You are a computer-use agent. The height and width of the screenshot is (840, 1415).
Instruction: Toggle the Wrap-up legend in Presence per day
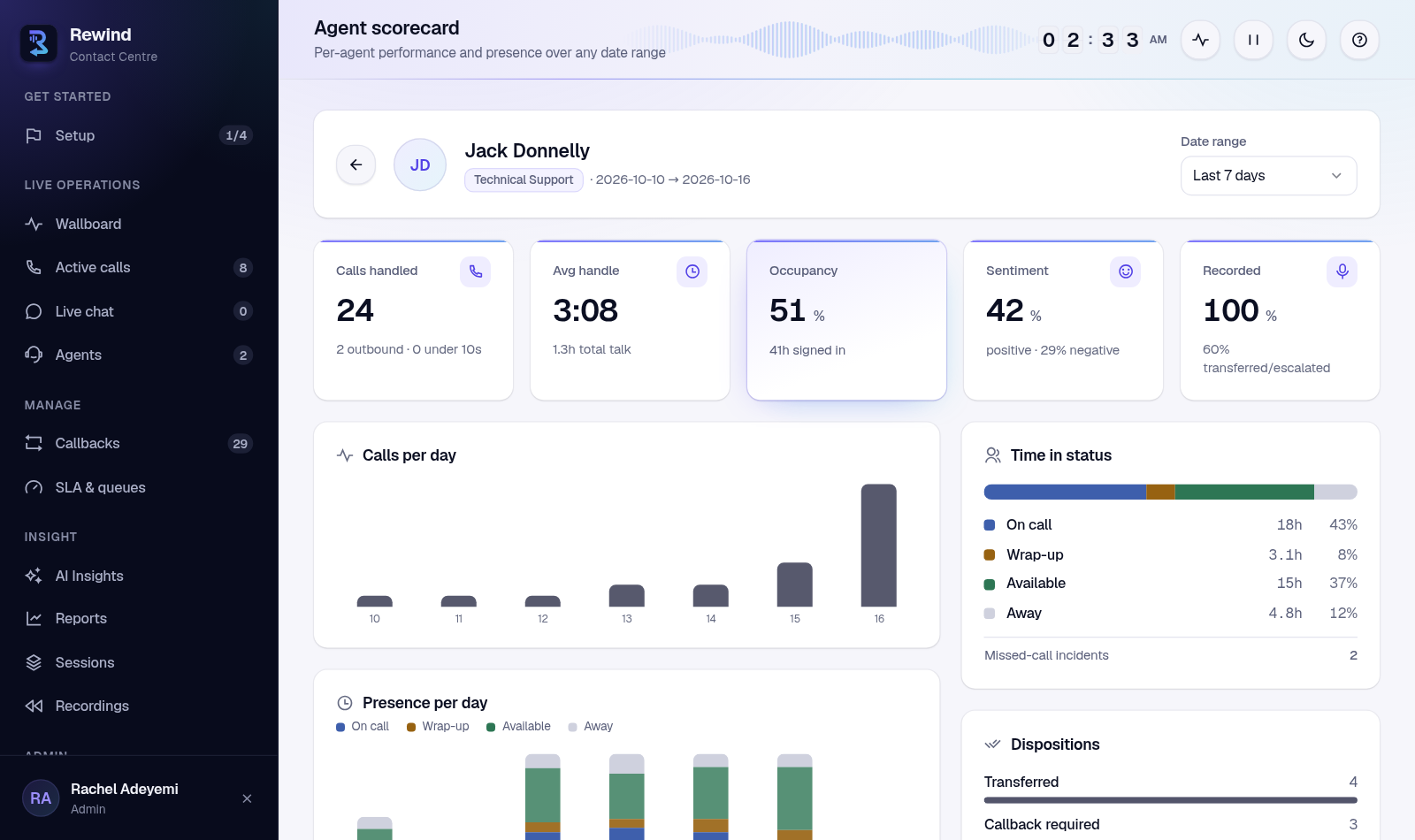(x=438, y=726)
